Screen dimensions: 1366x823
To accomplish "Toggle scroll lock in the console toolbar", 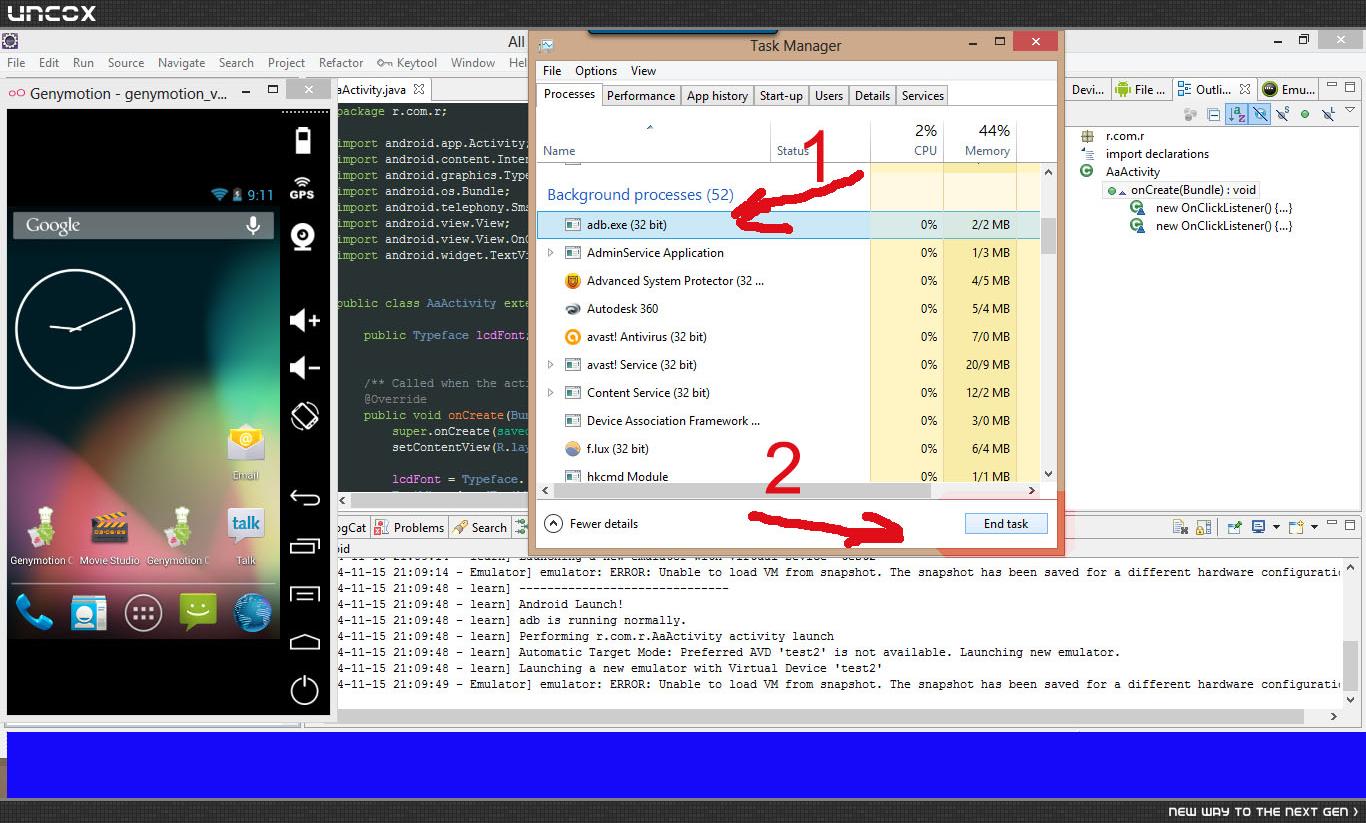I will click(x=1204, y=527).
